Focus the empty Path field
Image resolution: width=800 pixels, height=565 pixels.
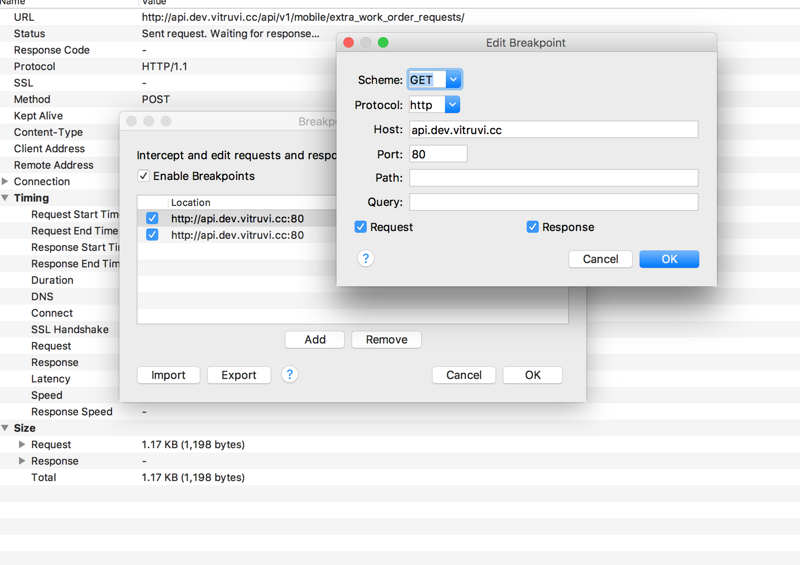554,178
